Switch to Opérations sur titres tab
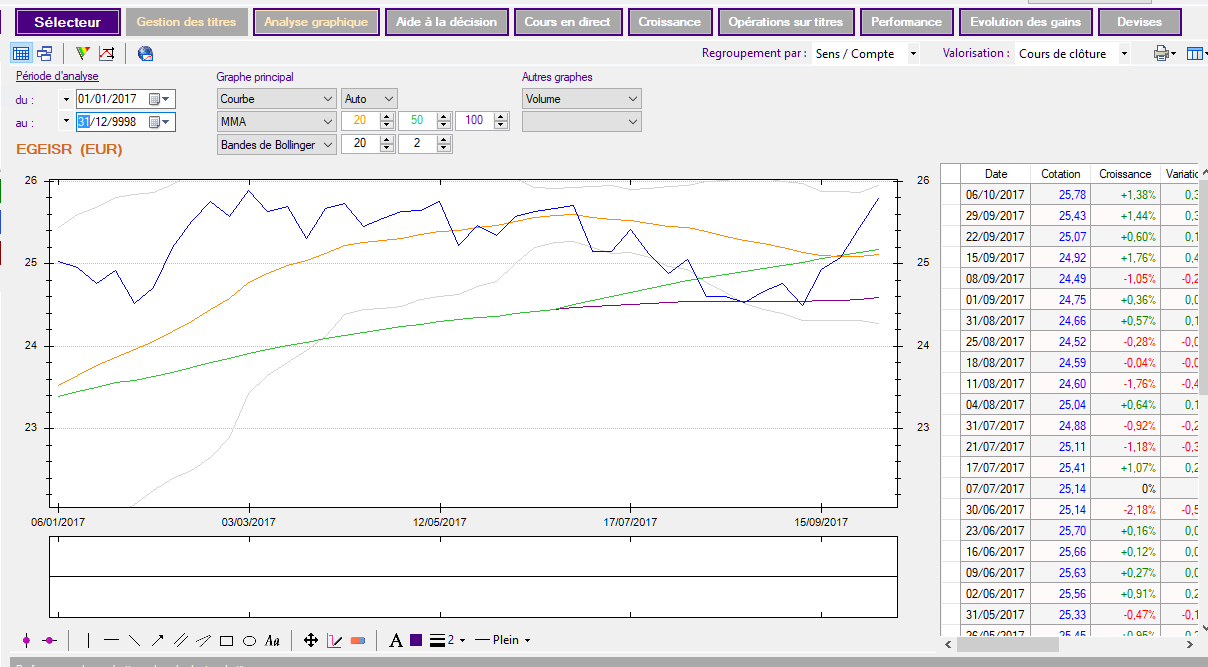1208x667 pixels. (786, 22)
